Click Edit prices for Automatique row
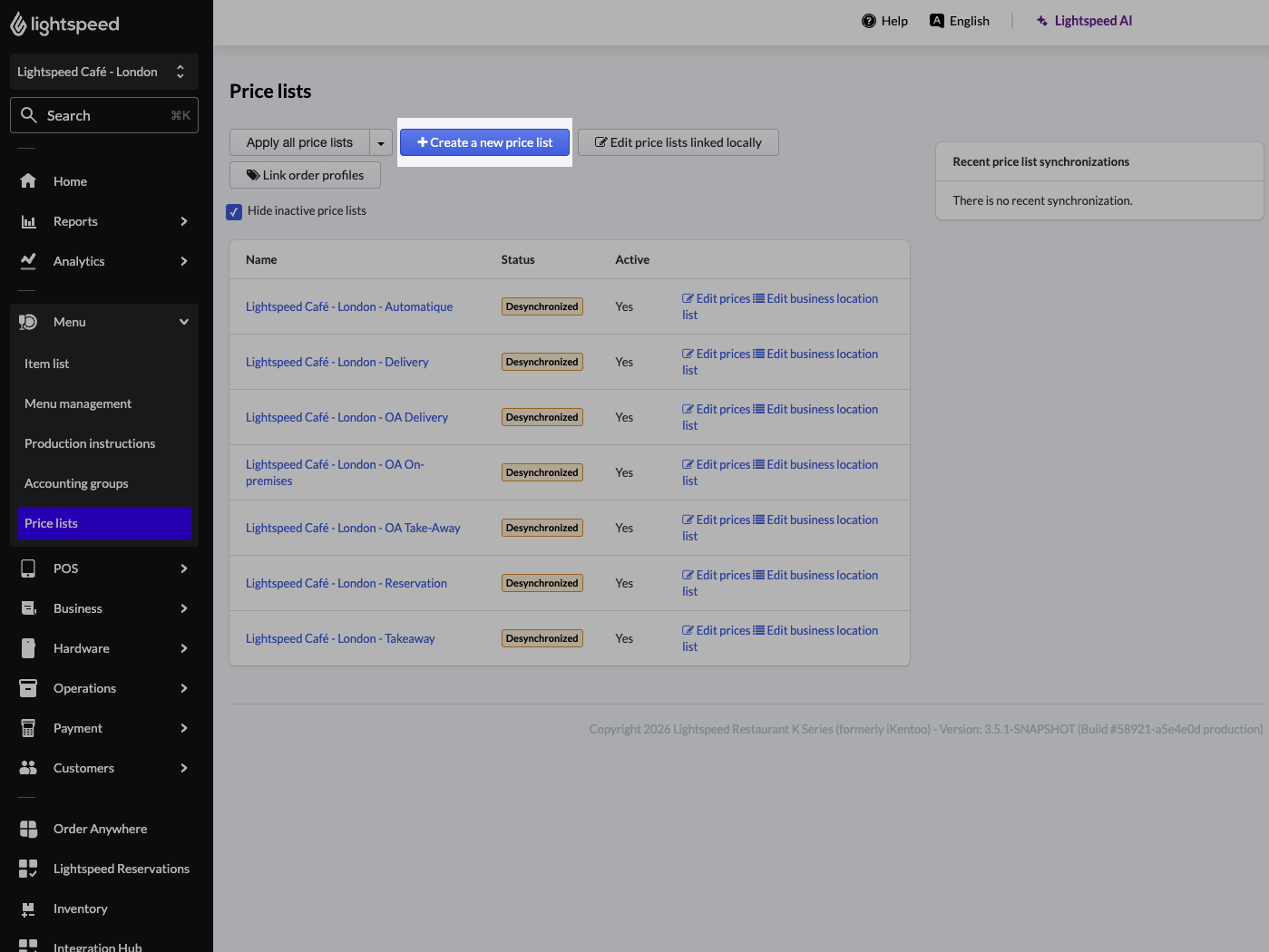Viewport: 1269px width, 952px height. [717, 298]
